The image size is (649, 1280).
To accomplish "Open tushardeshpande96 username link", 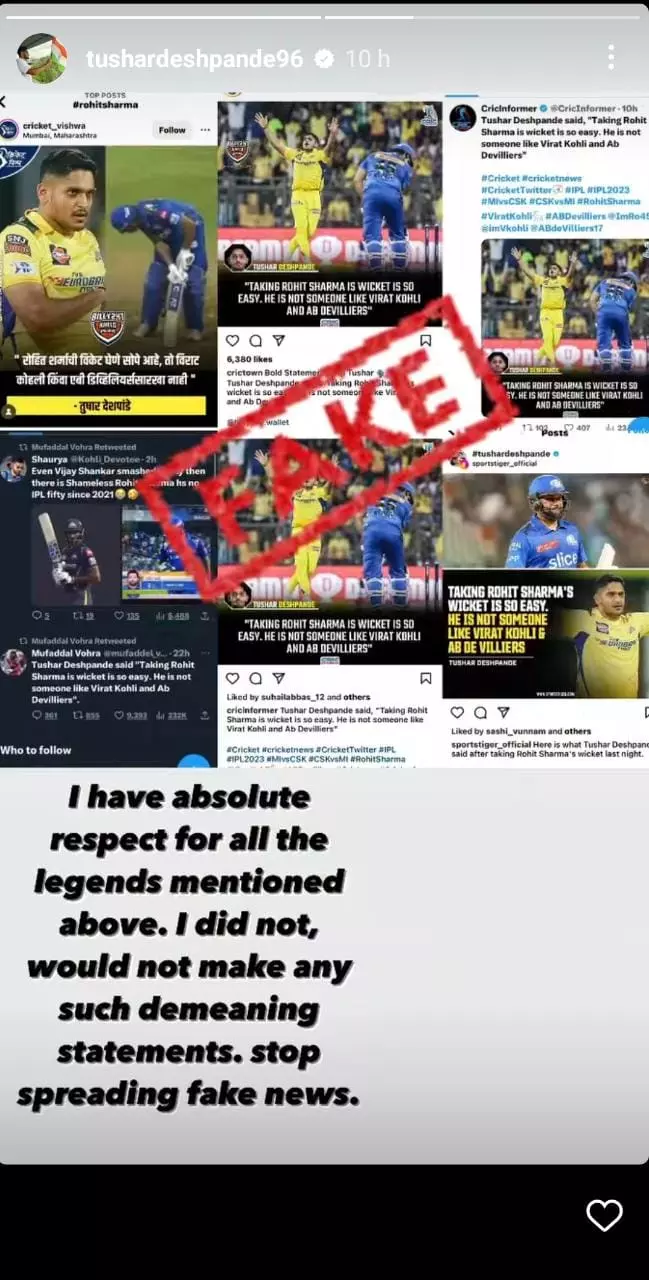I will [194, 59].
